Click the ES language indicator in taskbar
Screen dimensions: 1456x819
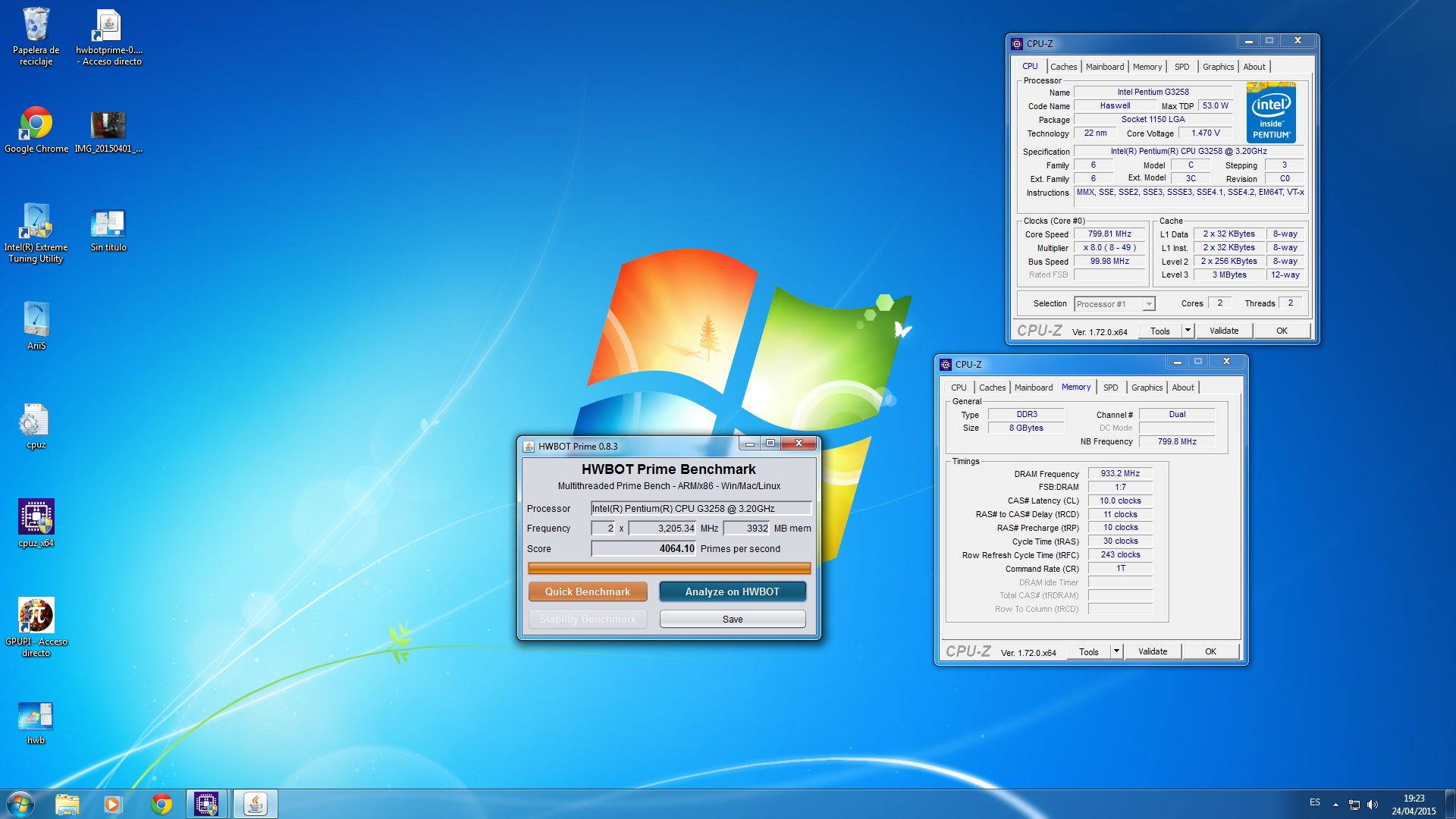(x=1315, y=802)
